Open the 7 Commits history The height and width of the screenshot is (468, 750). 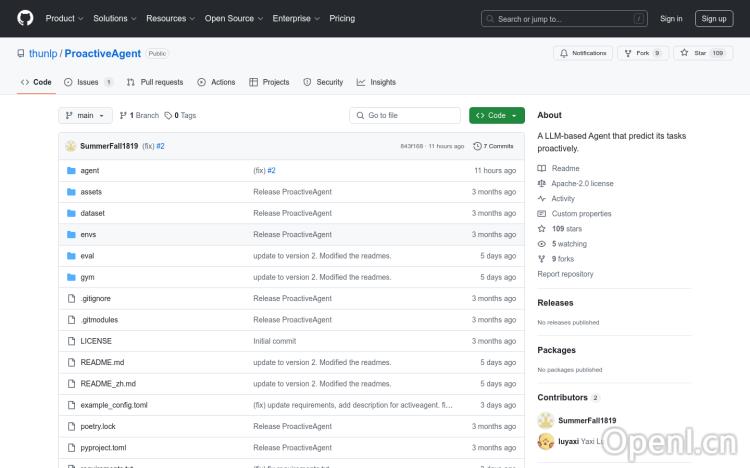[x=498, y=146]
